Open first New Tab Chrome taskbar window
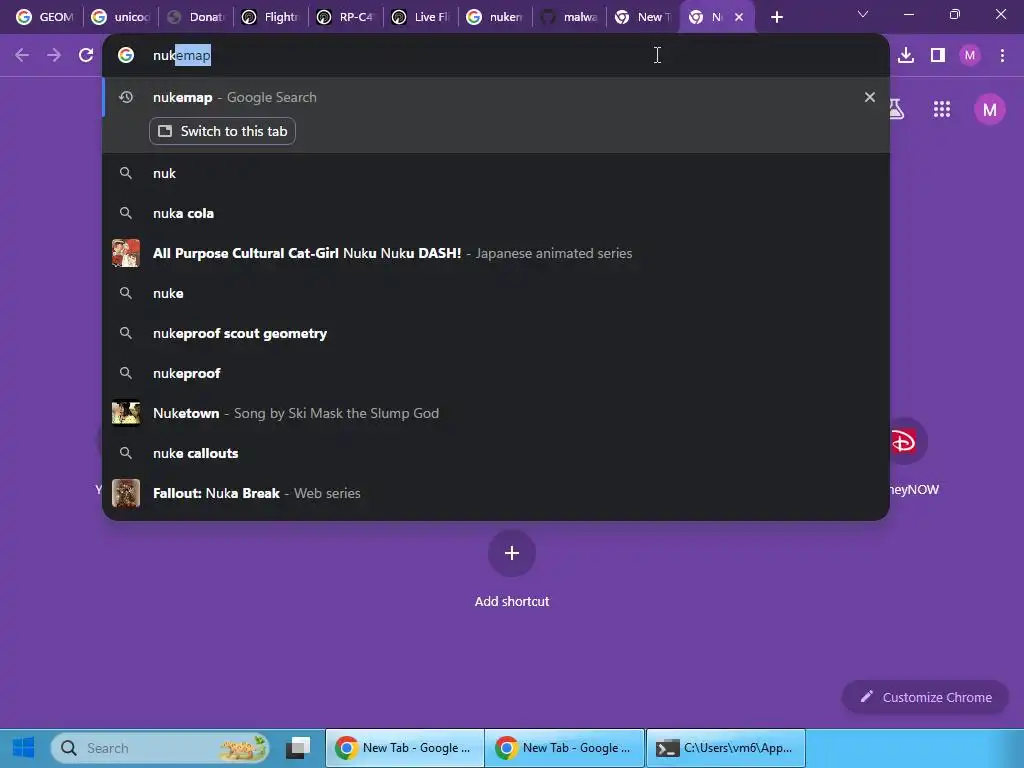 pos(405,748)
